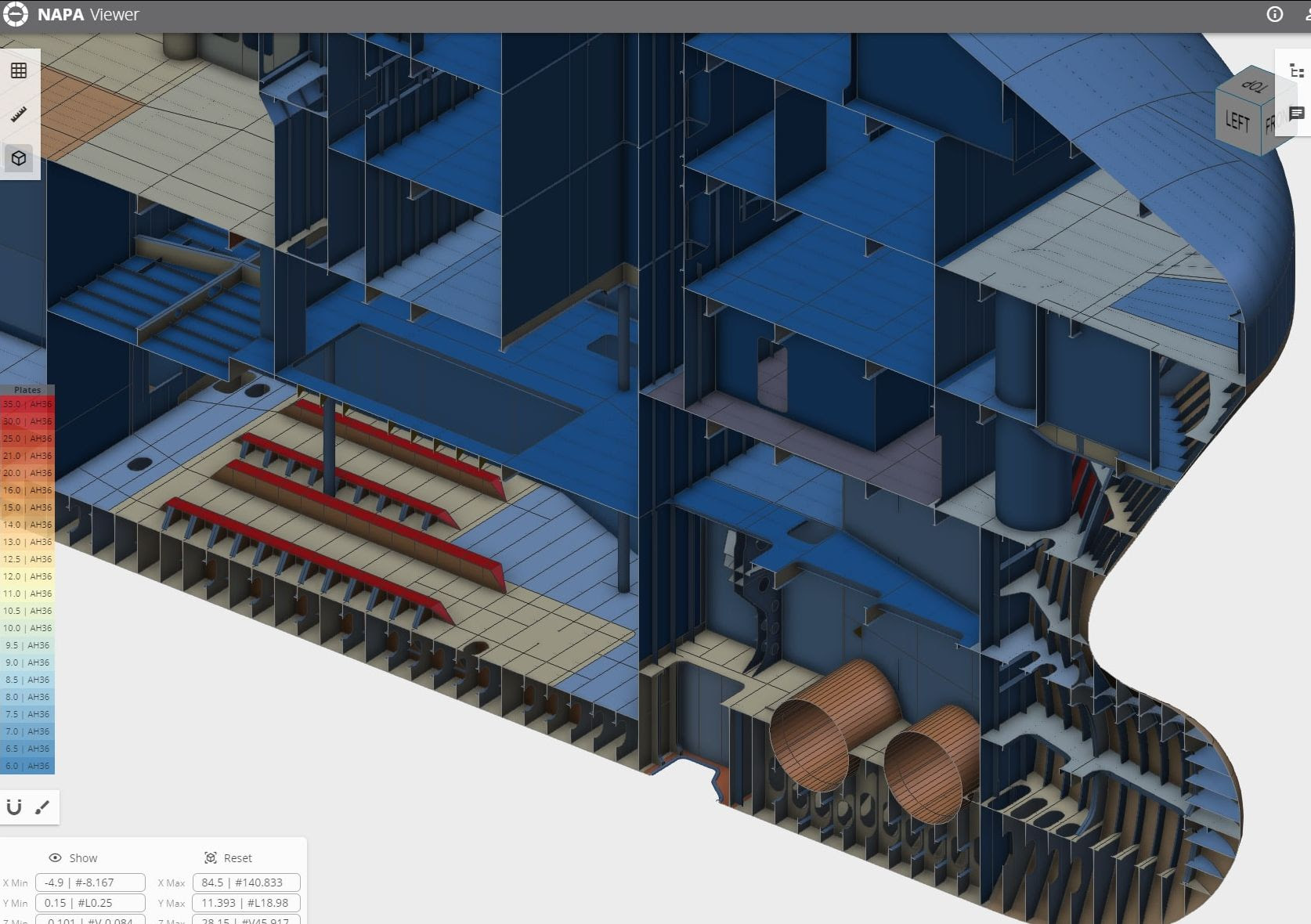Image resolution: width=1311 pixels, height=924 pixels.
Task: Select the 30.0 | AH36 legend swatch
Action: (x=27, y=421)
